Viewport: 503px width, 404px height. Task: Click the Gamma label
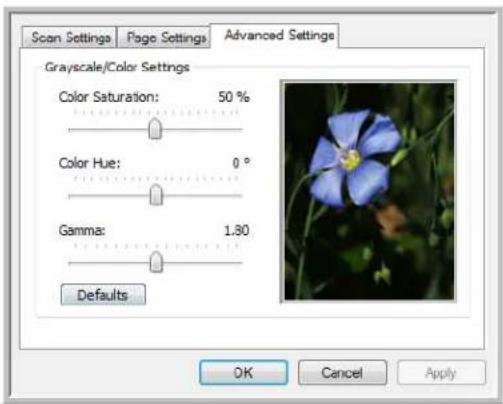click(82, 230)
